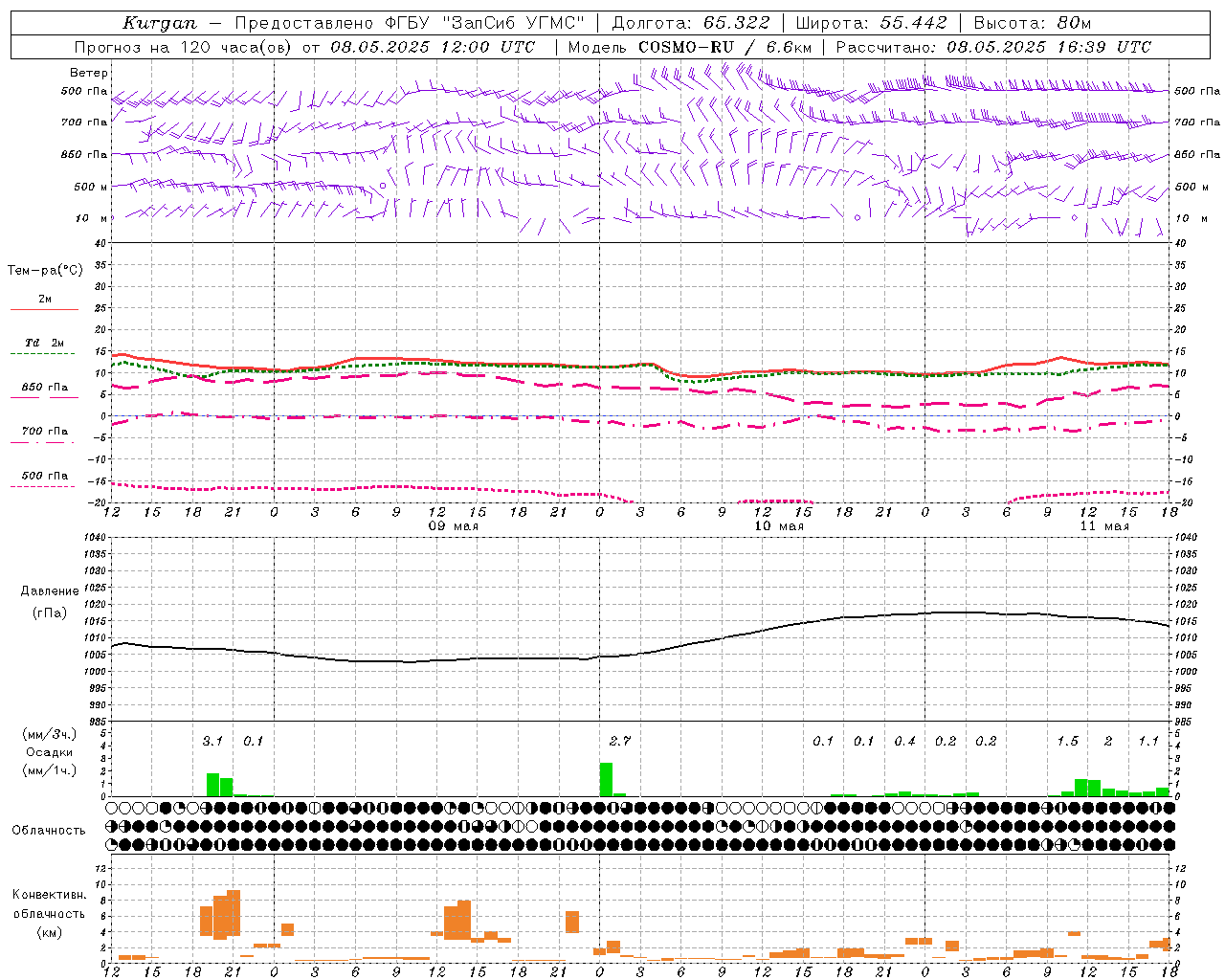Click the left "700 гПа" wind level label
Viewport: 1225px width, 980px height.
point(84,122)
